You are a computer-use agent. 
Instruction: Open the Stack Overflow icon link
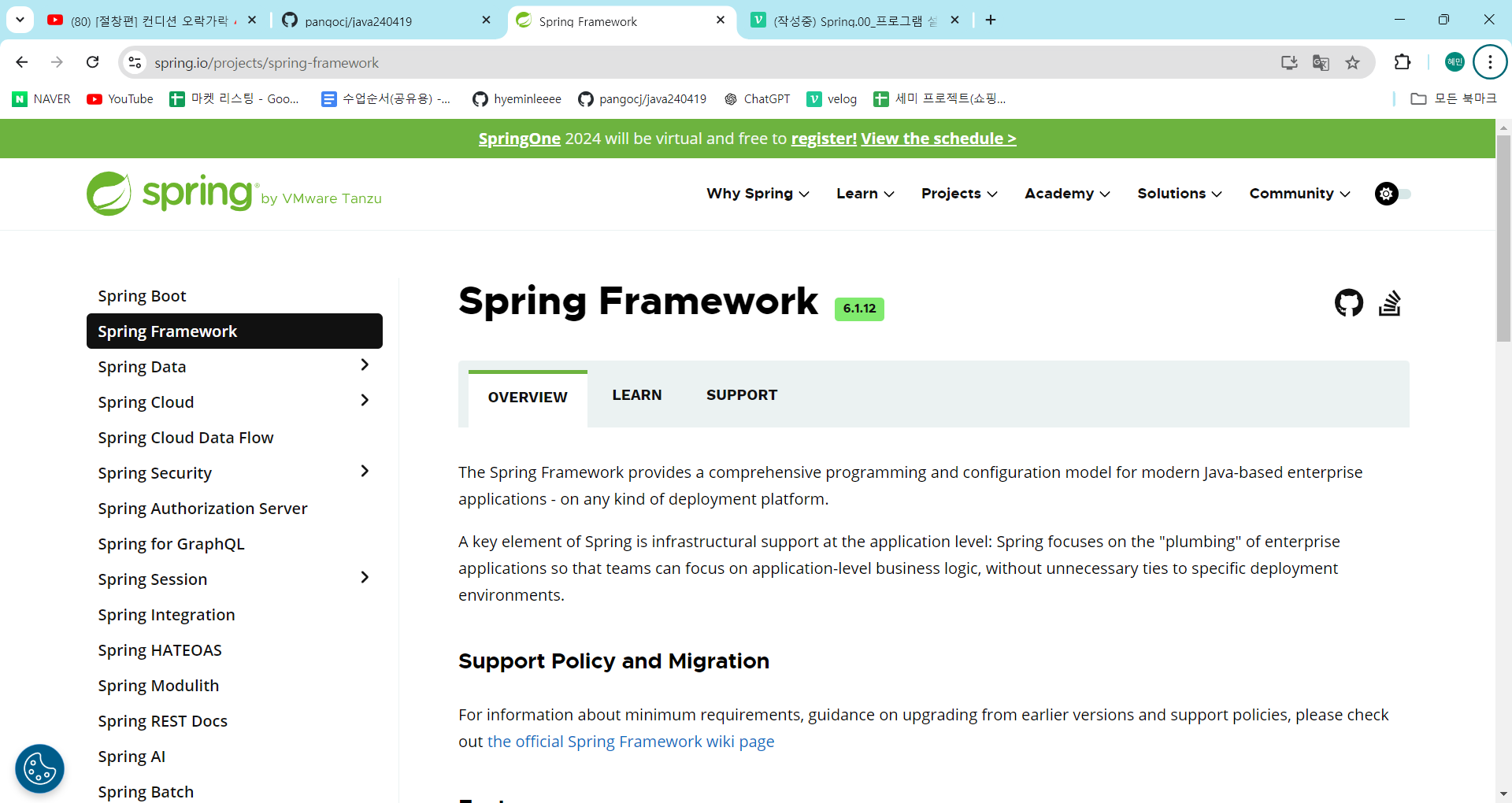coord(1390,303)
